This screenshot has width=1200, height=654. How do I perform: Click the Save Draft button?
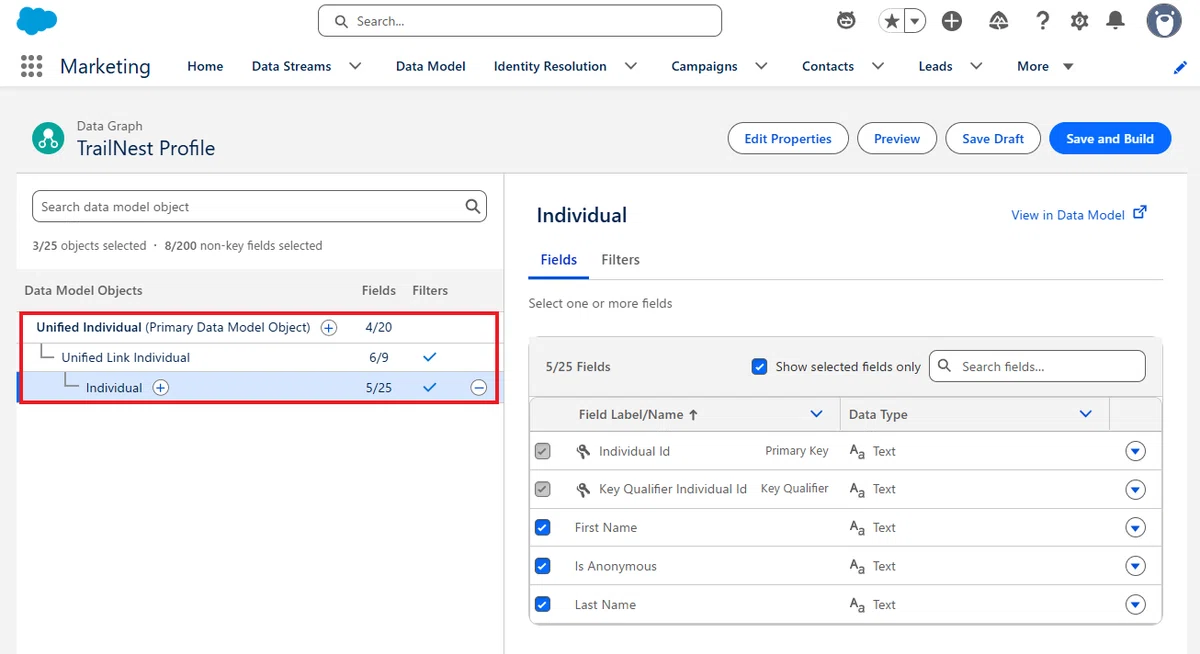[993, 139]
